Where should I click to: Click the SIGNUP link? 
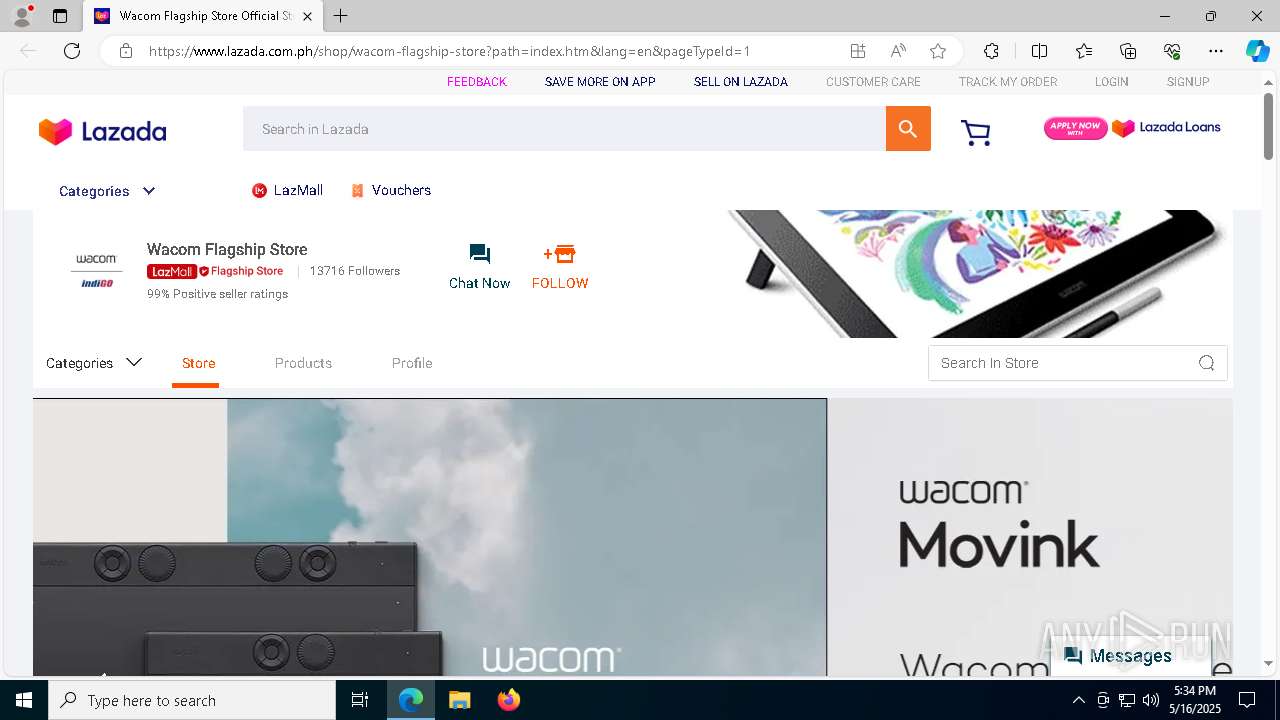[1188, 82]
